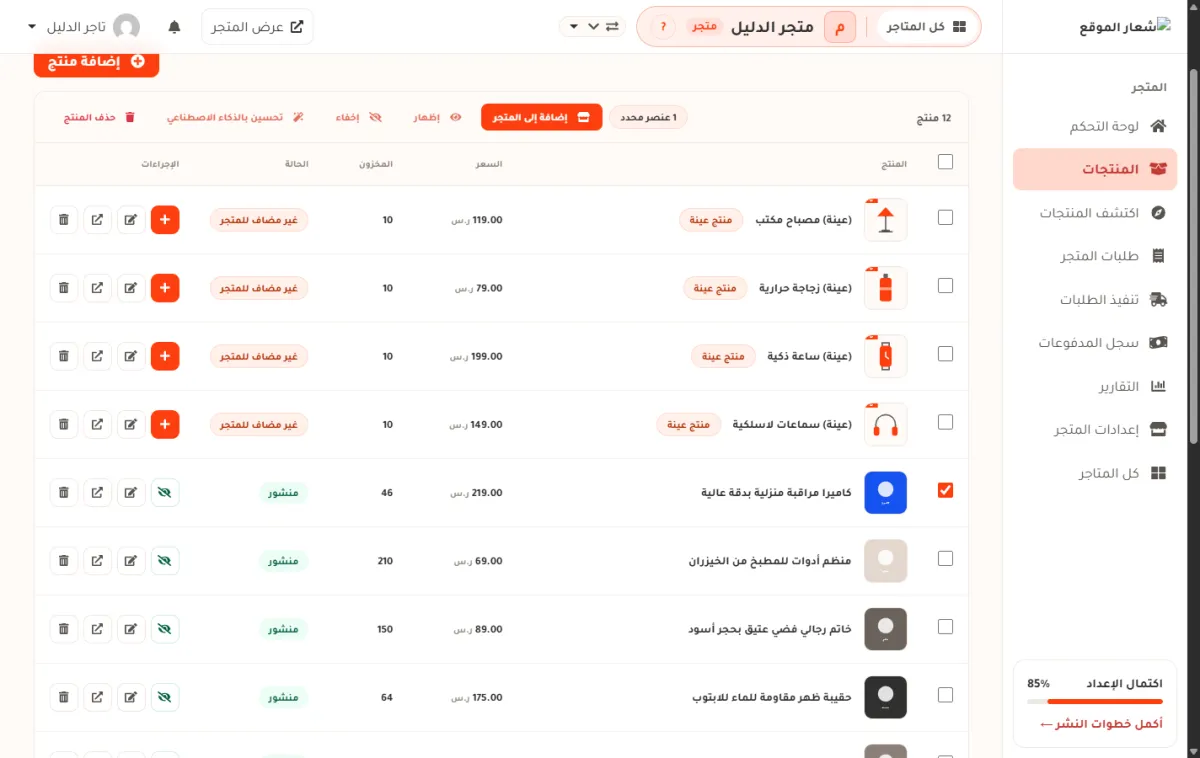The height and width of the screenshot is (758, 1200).
Task: Delete bamboo kitchen organizer (منظم أدوات للمطبخ) product
Action: 64,561
